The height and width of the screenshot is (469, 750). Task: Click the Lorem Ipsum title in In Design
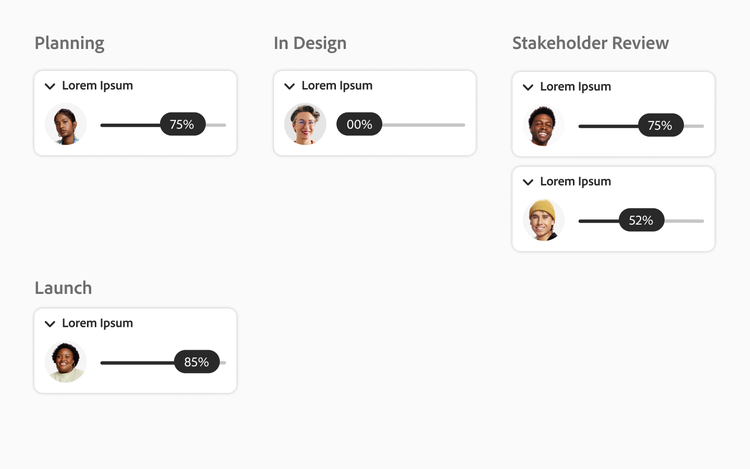(x=336, y=86)
